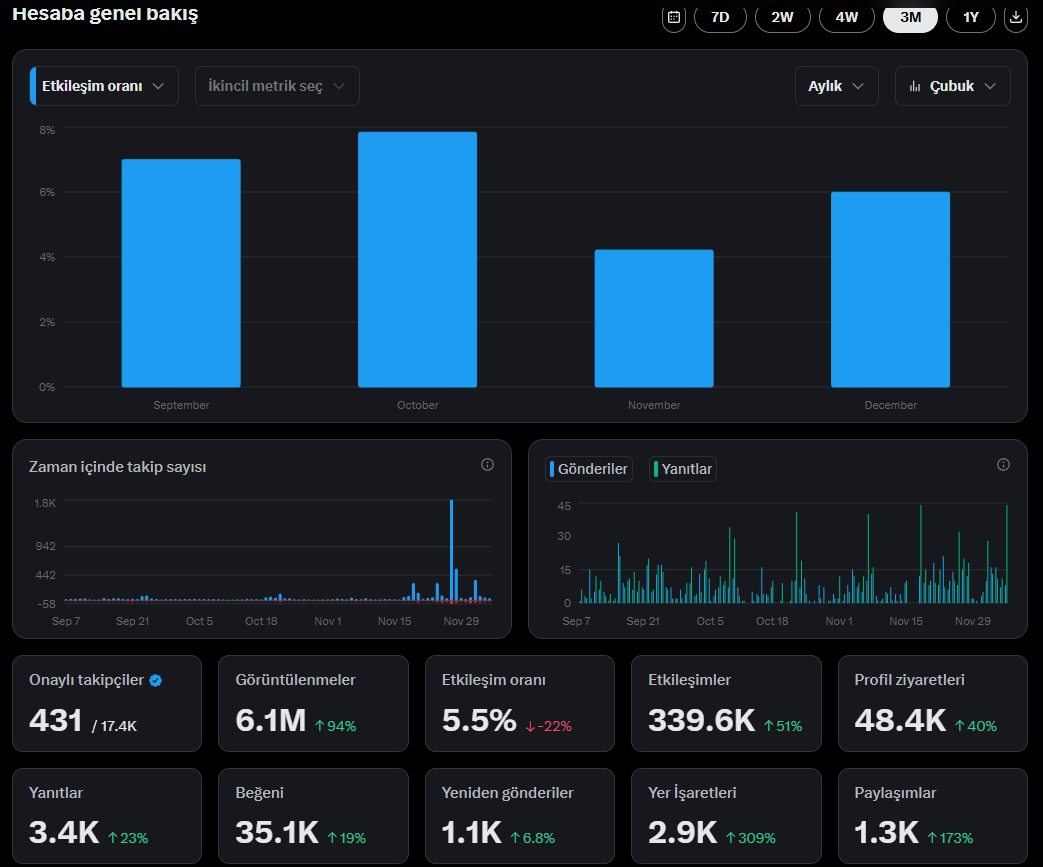Click the November bar in the chart
The width and height of the screenshot is (1043, 867).
[654, 318]
